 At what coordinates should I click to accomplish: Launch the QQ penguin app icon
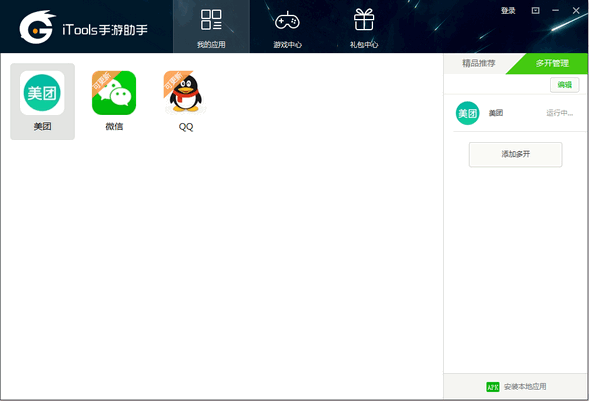point(185,93)
